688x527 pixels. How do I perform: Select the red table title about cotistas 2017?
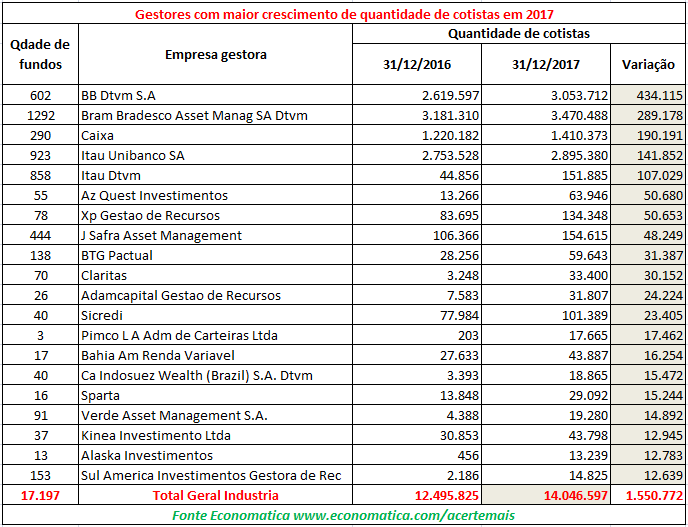344,14
